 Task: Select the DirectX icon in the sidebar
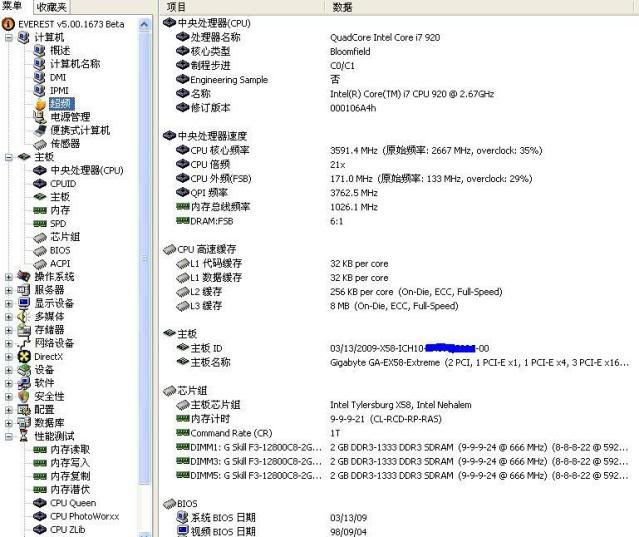point(25,356)
